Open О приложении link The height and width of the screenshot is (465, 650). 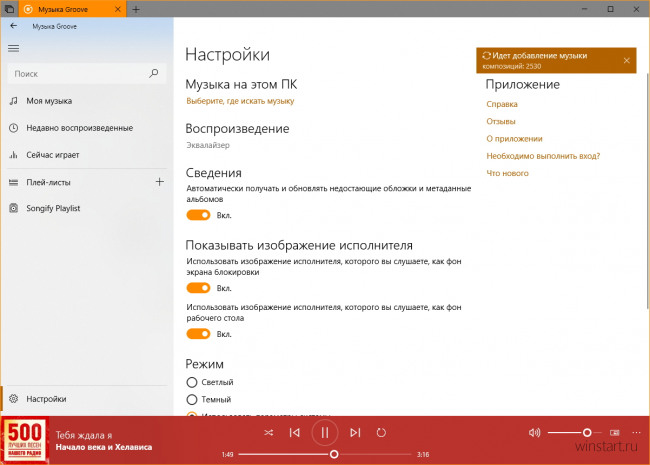click(514, 139)
